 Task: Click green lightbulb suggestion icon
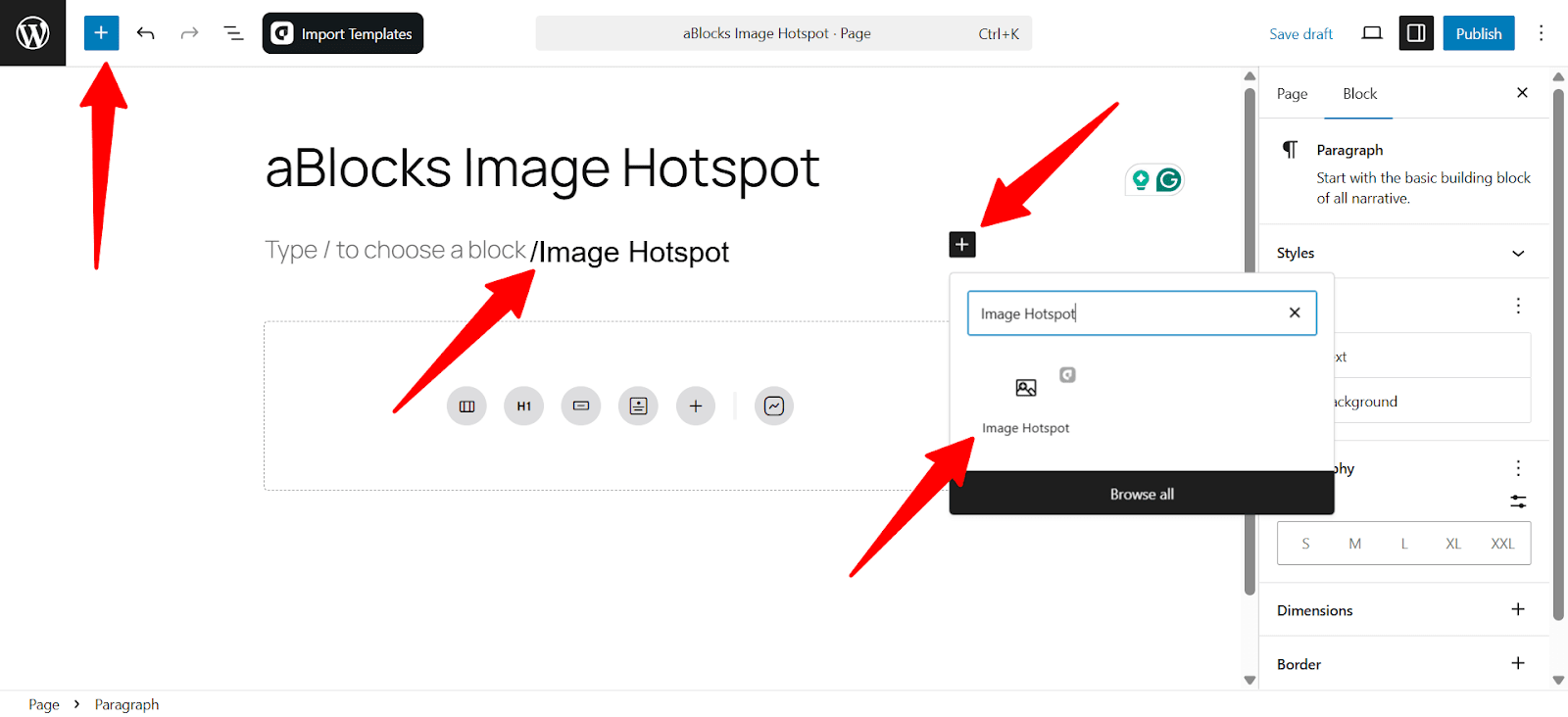1141,180
